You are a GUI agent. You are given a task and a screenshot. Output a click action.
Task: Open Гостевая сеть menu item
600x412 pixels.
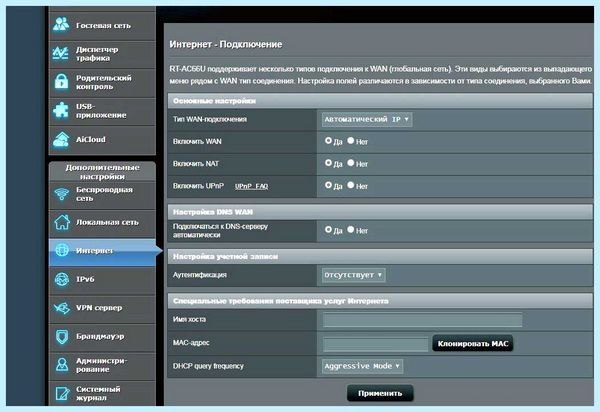point(102,26)
